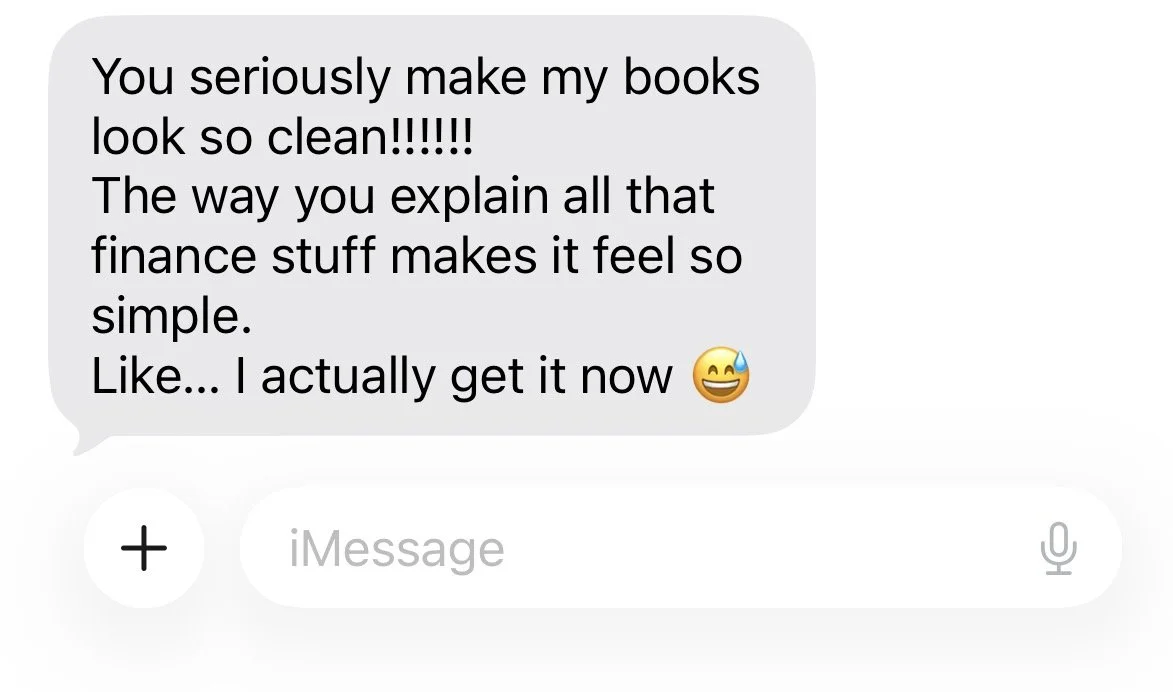Click the sweat-smile emoji in the message

pos(720,375)
